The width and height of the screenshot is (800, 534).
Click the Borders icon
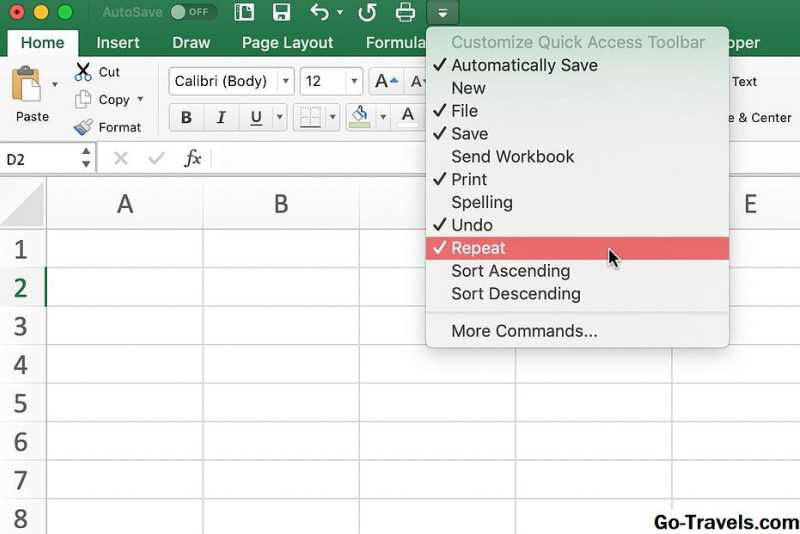(x=310, y=117)
